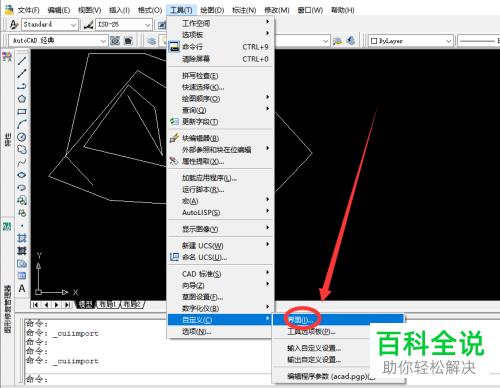Screen dimensions: 500x388
Task: Open the 文件(F) menu
Action: (28, 10)
